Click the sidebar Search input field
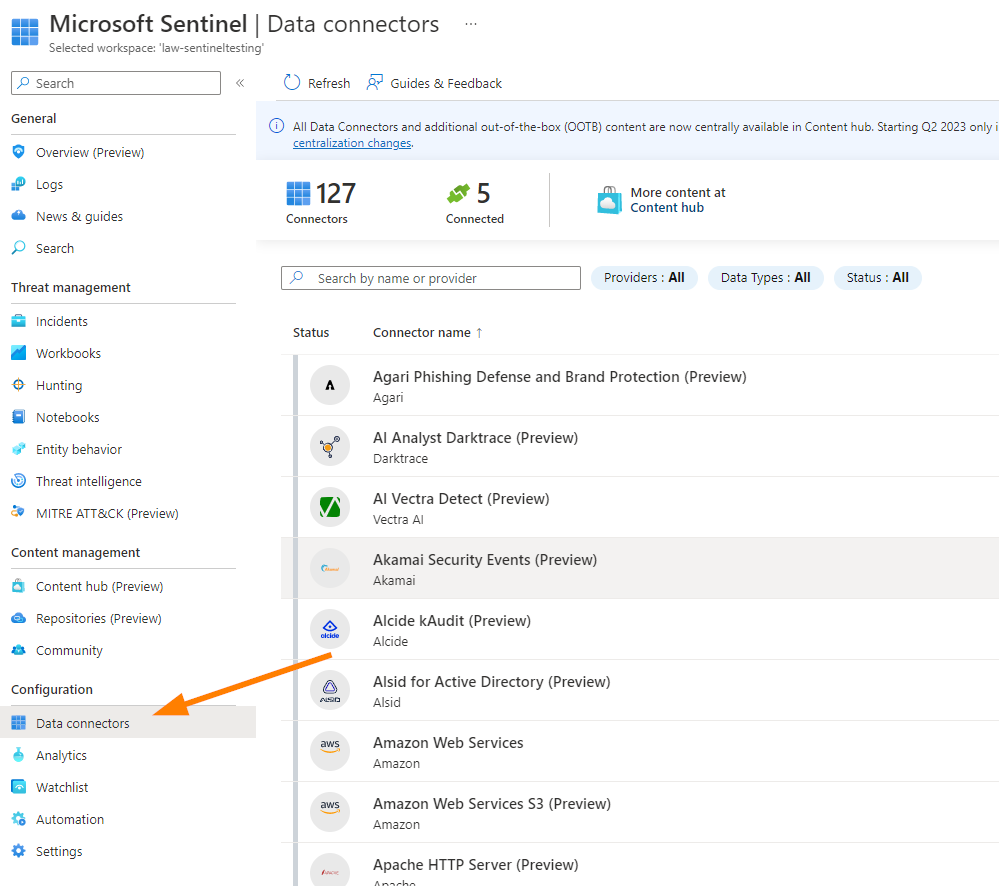Screen dimensions: 999x886 point(116,83)
